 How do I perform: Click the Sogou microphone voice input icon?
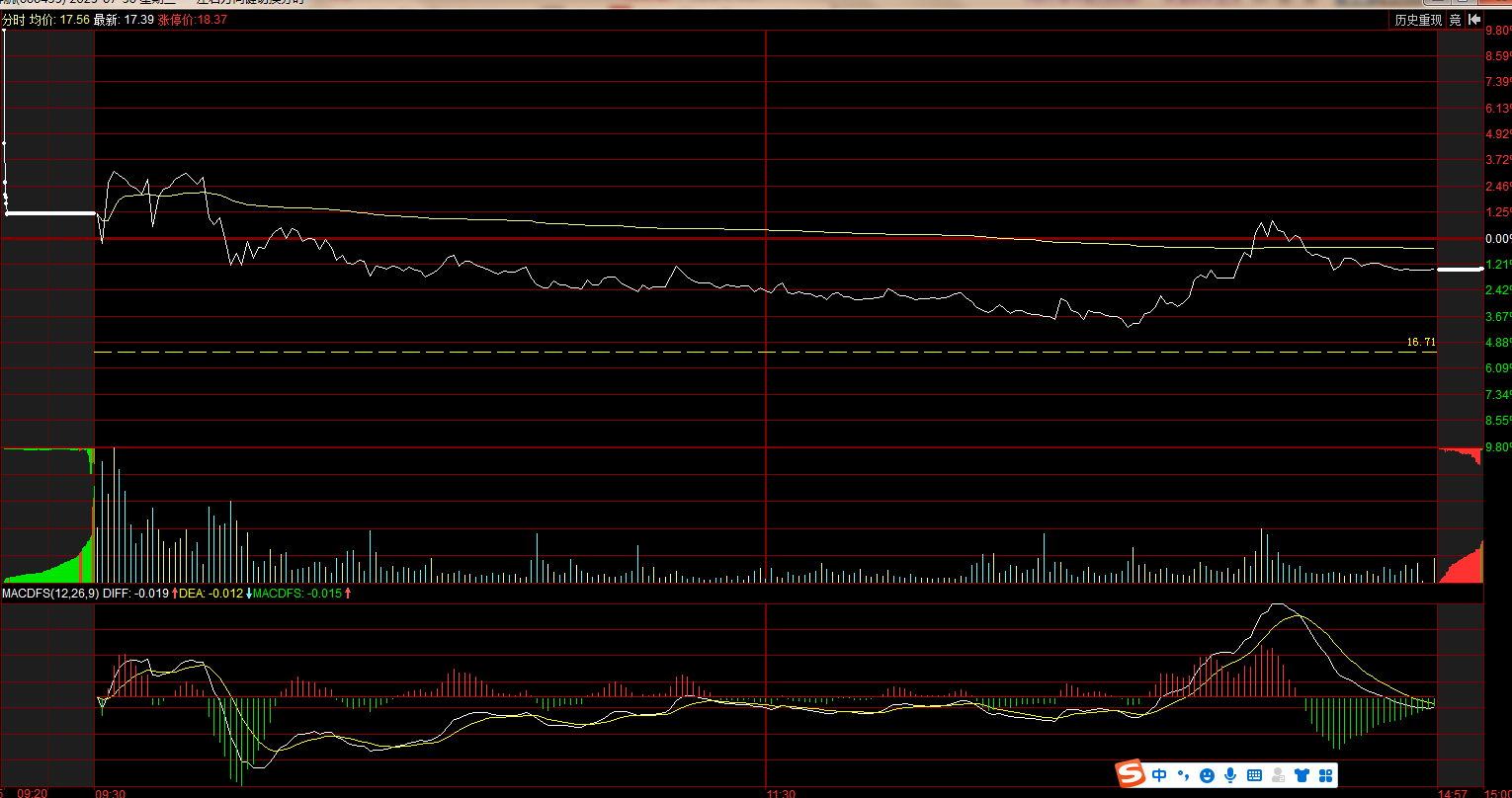[1230, 775]
